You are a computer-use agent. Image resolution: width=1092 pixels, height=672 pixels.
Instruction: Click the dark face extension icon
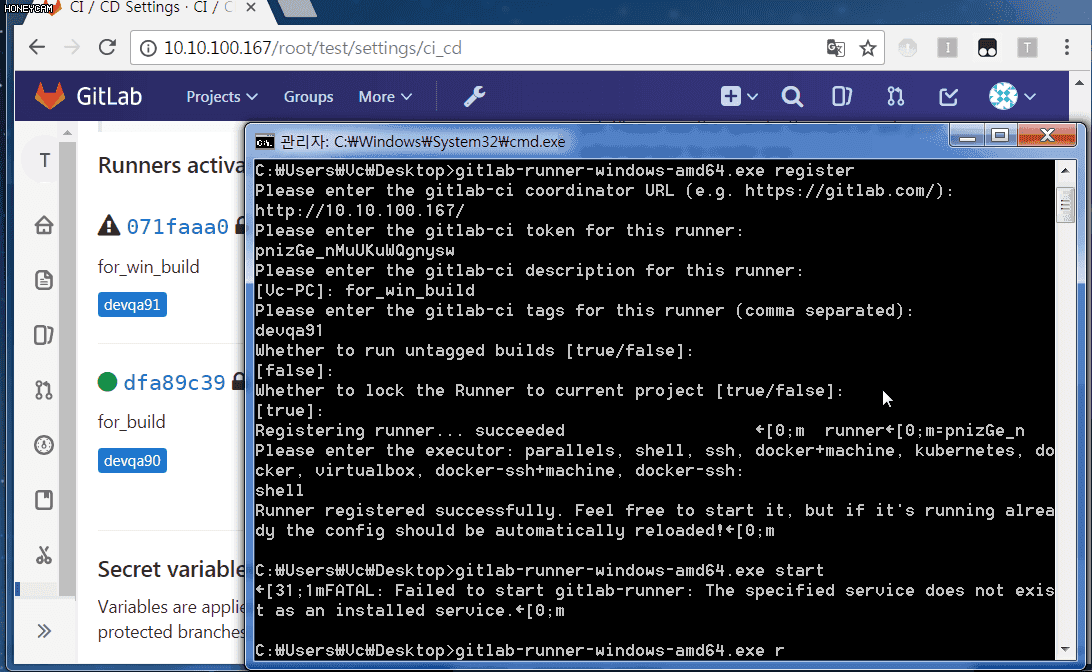point(988,47)
